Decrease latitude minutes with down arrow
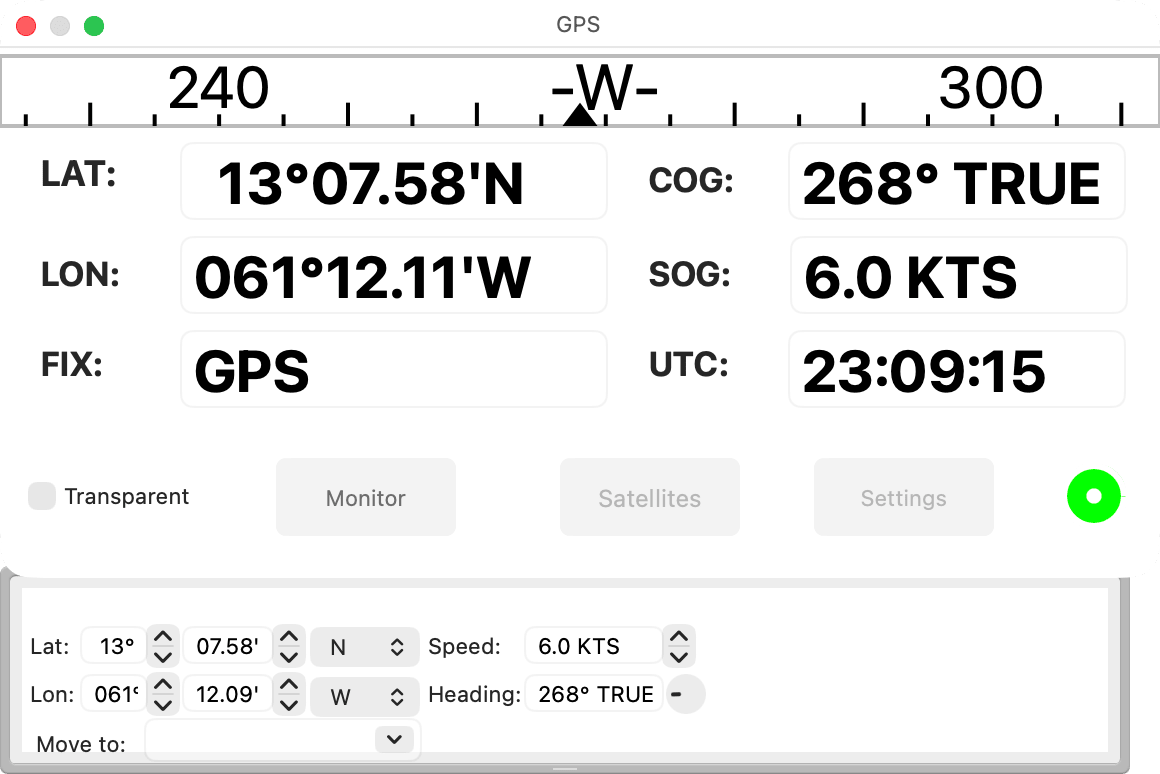Image resolution: width=1160 pixels, height=774 pixels. click(x=289, y=656)
